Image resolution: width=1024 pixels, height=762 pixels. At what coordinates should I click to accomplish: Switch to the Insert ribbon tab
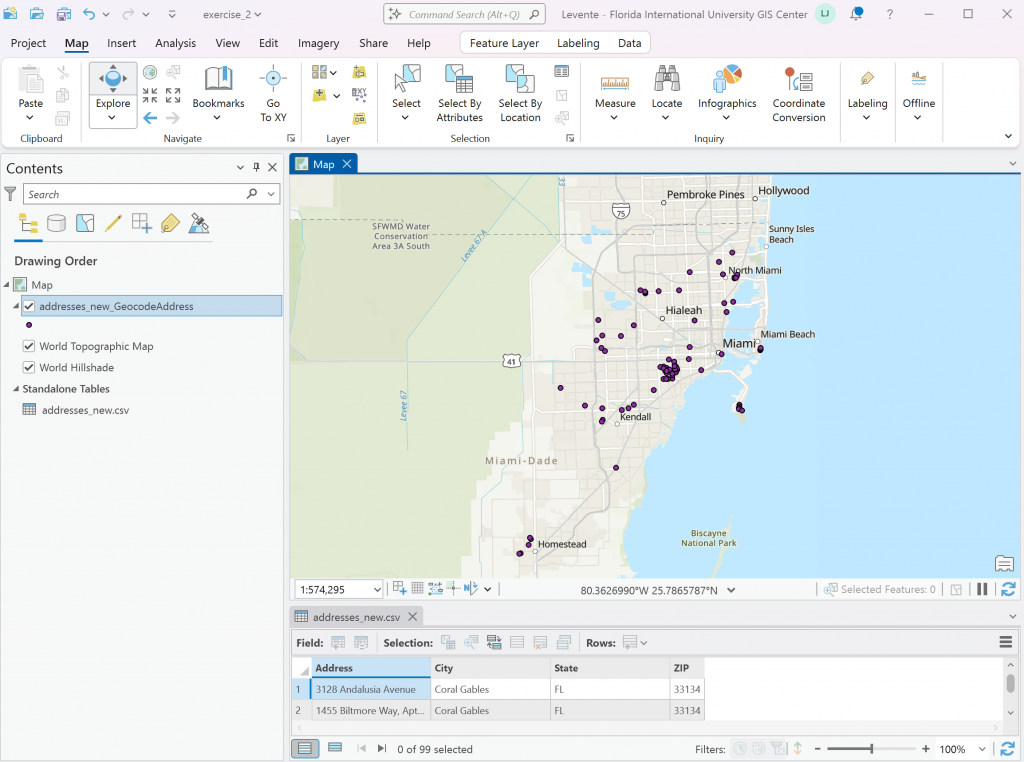[x=121, y=43]
